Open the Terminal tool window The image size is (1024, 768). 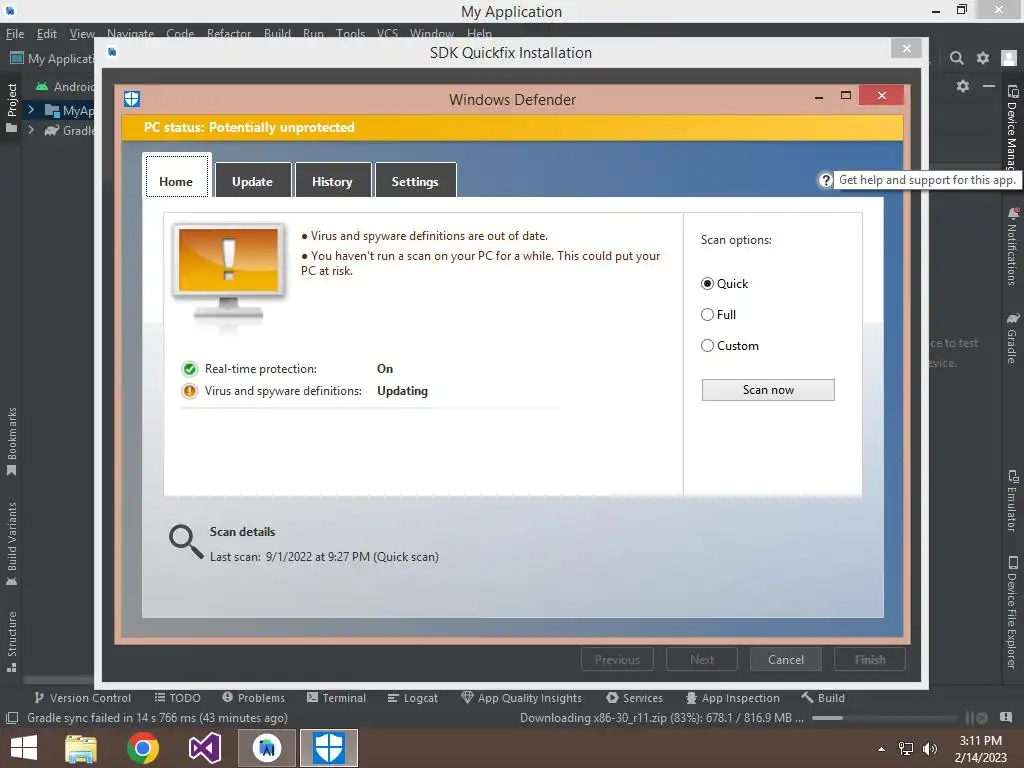click(x=336, y=698)
